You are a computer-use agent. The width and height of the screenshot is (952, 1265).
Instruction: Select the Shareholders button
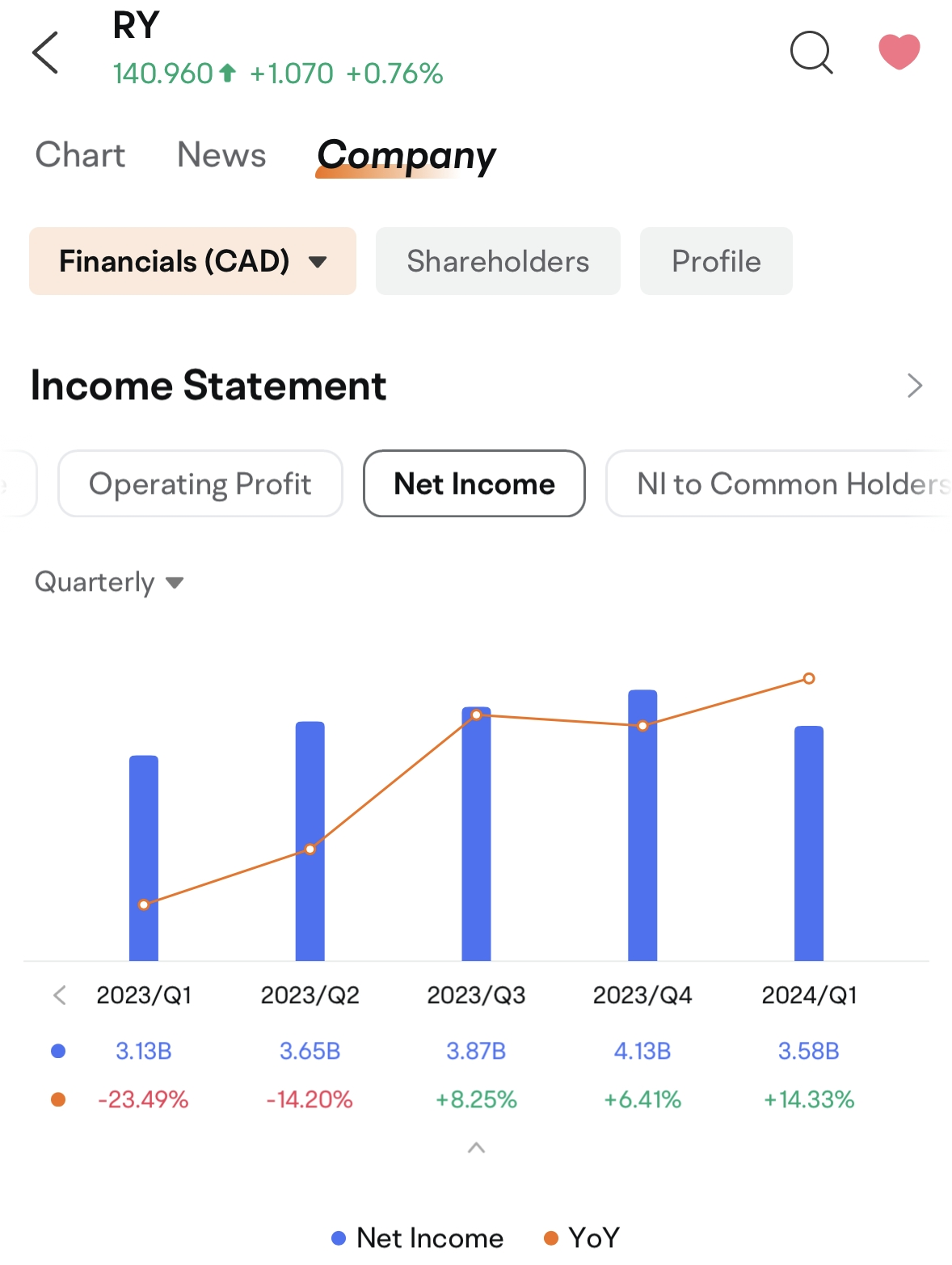[x=498, y=261]
